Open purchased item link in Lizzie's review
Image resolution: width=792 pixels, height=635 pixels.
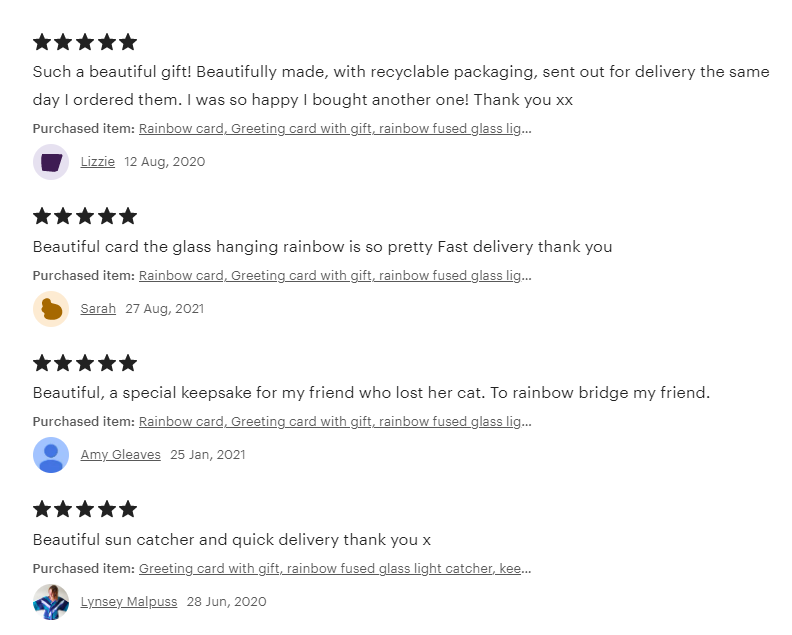335,128
